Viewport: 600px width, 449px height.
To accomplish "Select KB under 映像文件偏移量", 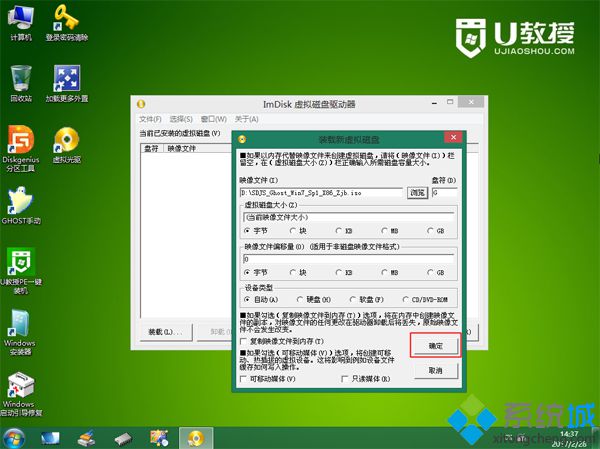I will click(x=344, y=273).
